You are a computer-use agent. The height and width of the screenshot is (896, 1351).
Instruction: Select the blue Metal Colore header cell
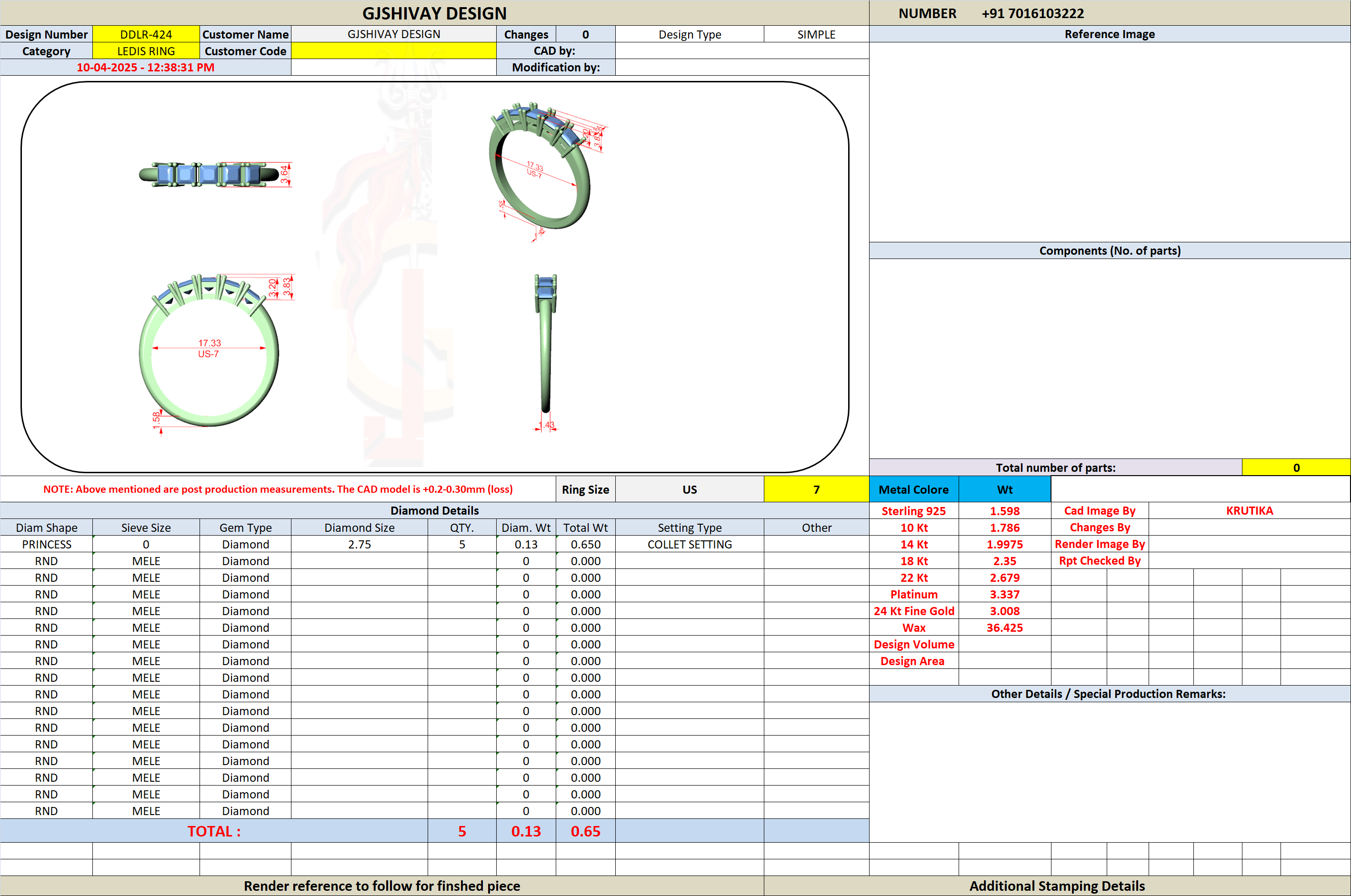click(914, 490)
